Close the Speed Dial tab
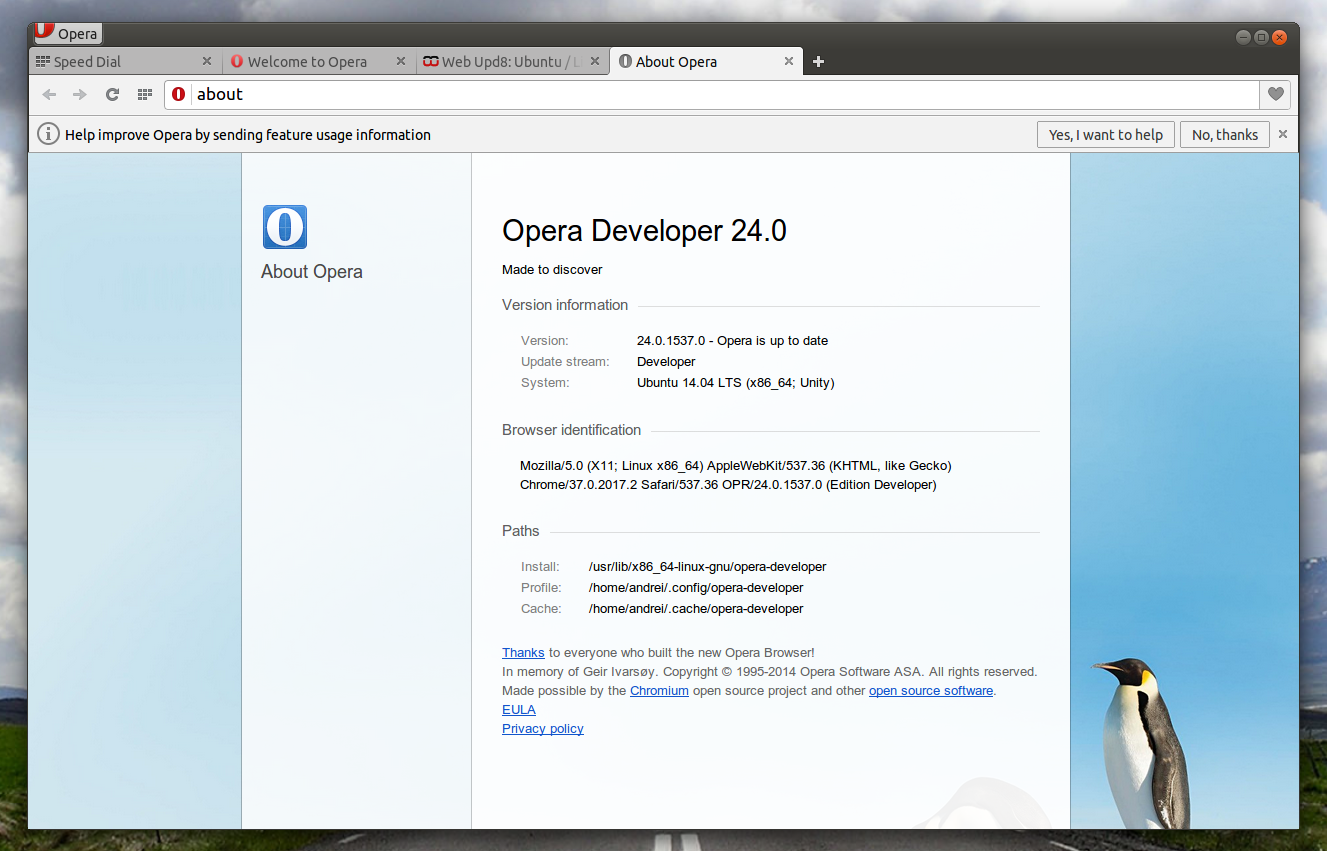Image resolution: width=1327 pixels, height=851 pixels. [x=207, y=61]
